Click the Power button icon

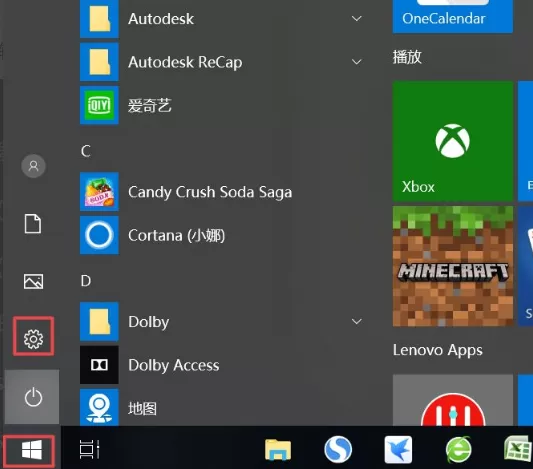point(33,397)
